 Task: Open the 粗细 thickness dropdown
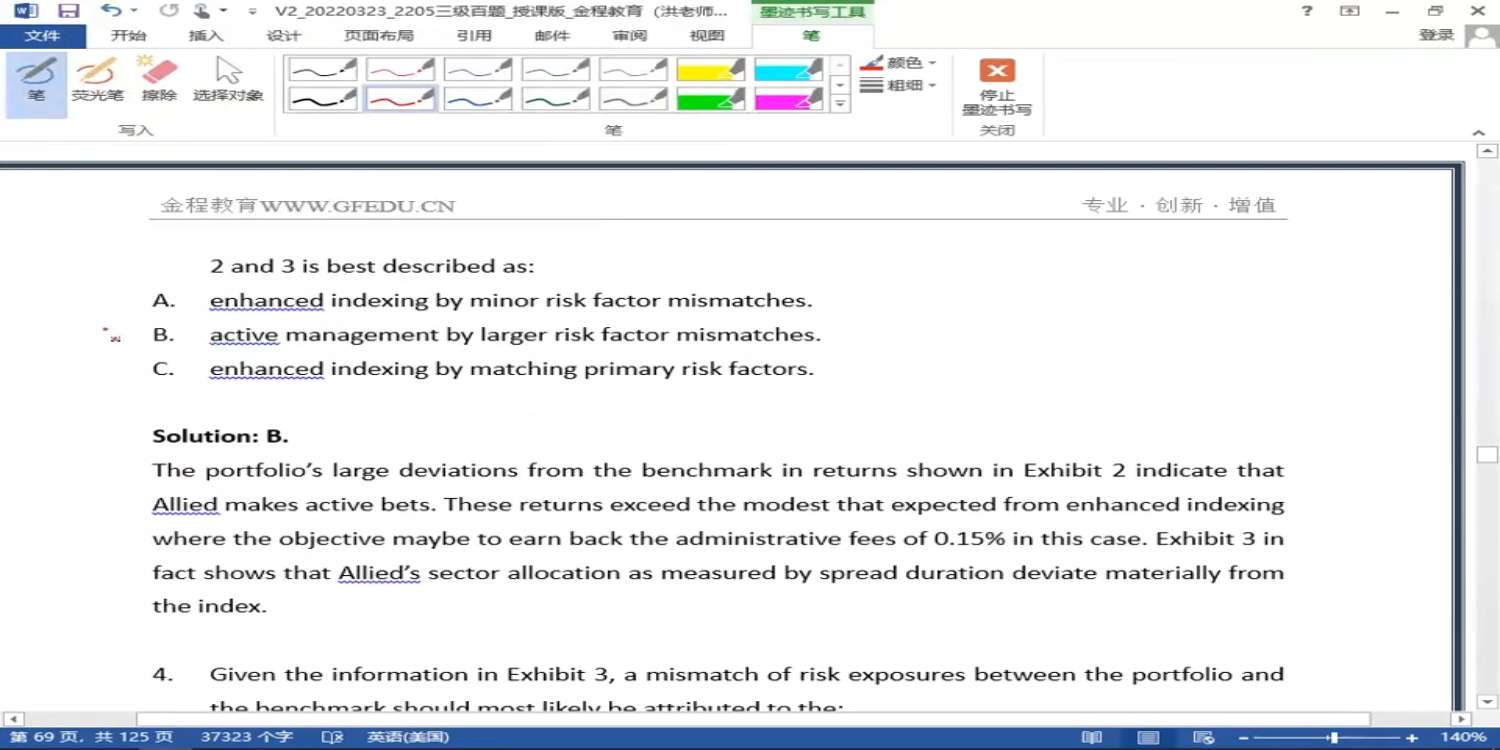click(898, 86)
